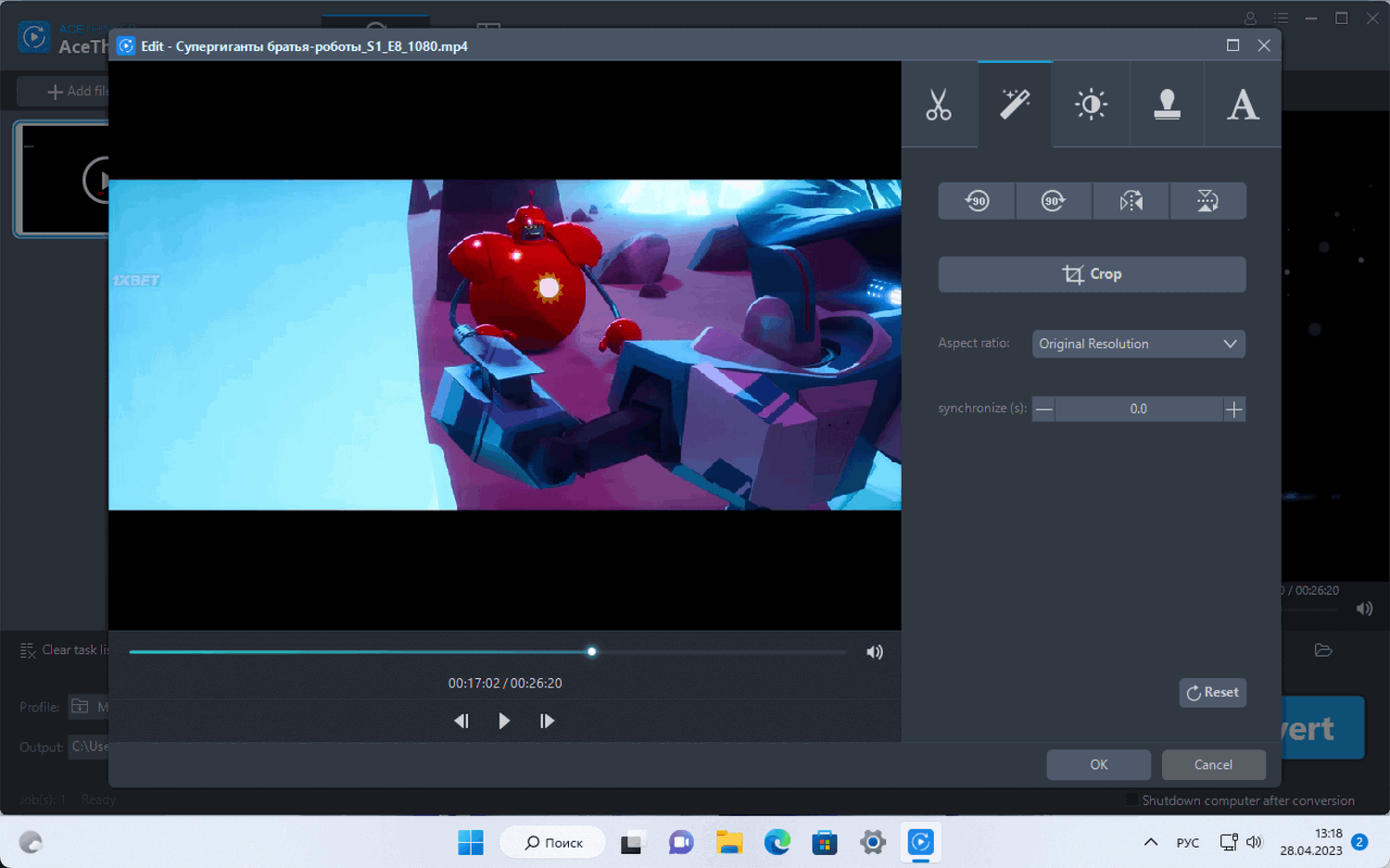Click the synchronize seconds value field

click(x=1138, y=409)
